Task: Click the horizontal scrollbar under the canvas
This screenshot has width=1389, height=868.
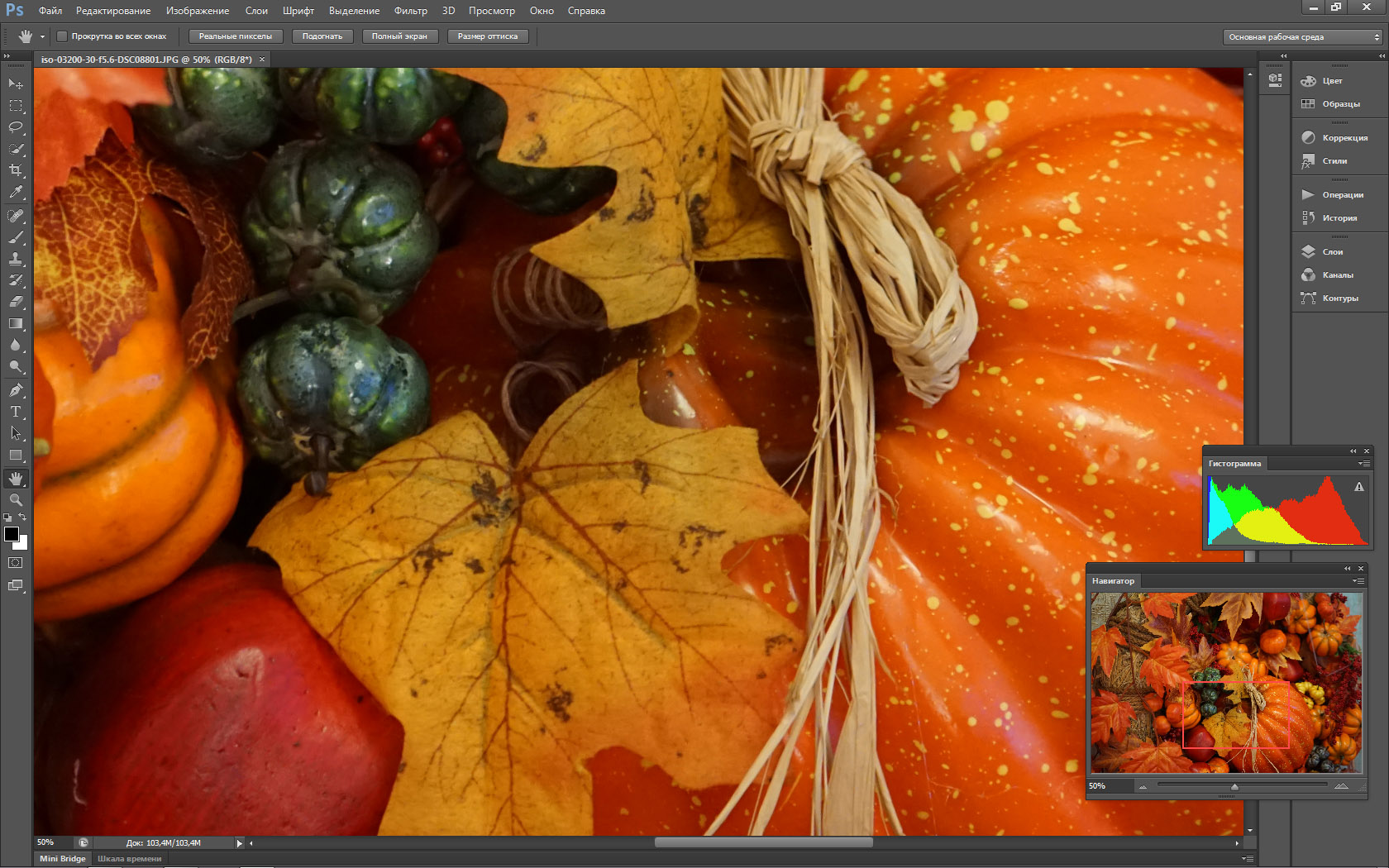Action: tap(763, 843)
